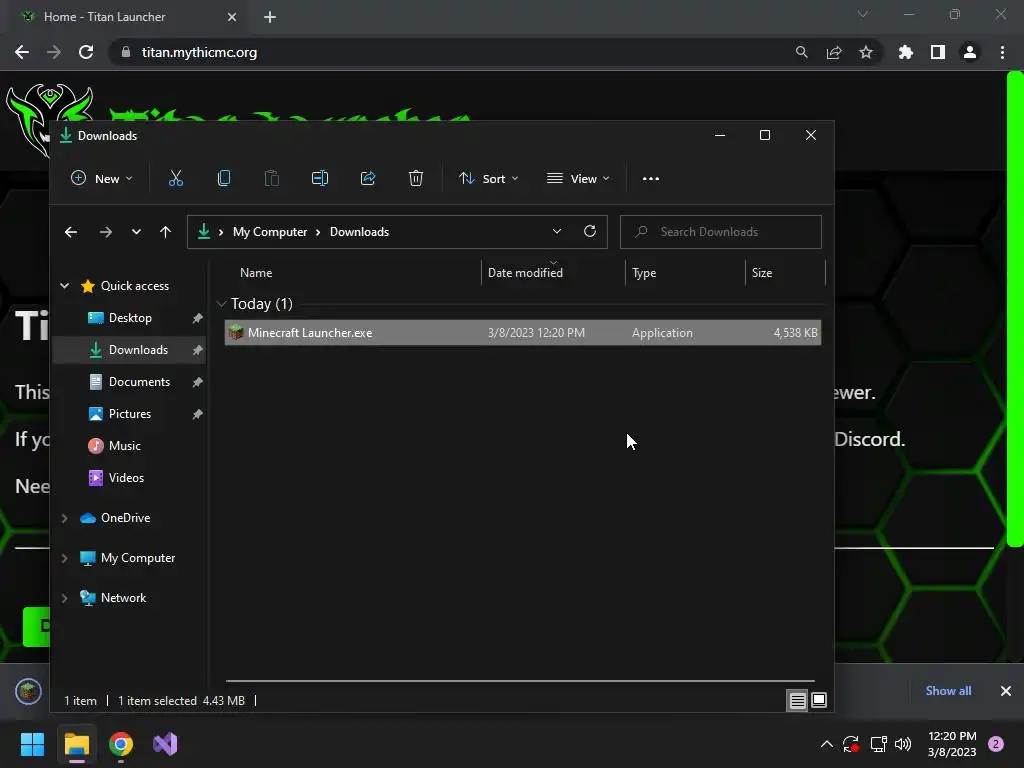Click Google Chrome taskbar icon
1024x768 pixels.
point(121,744)
